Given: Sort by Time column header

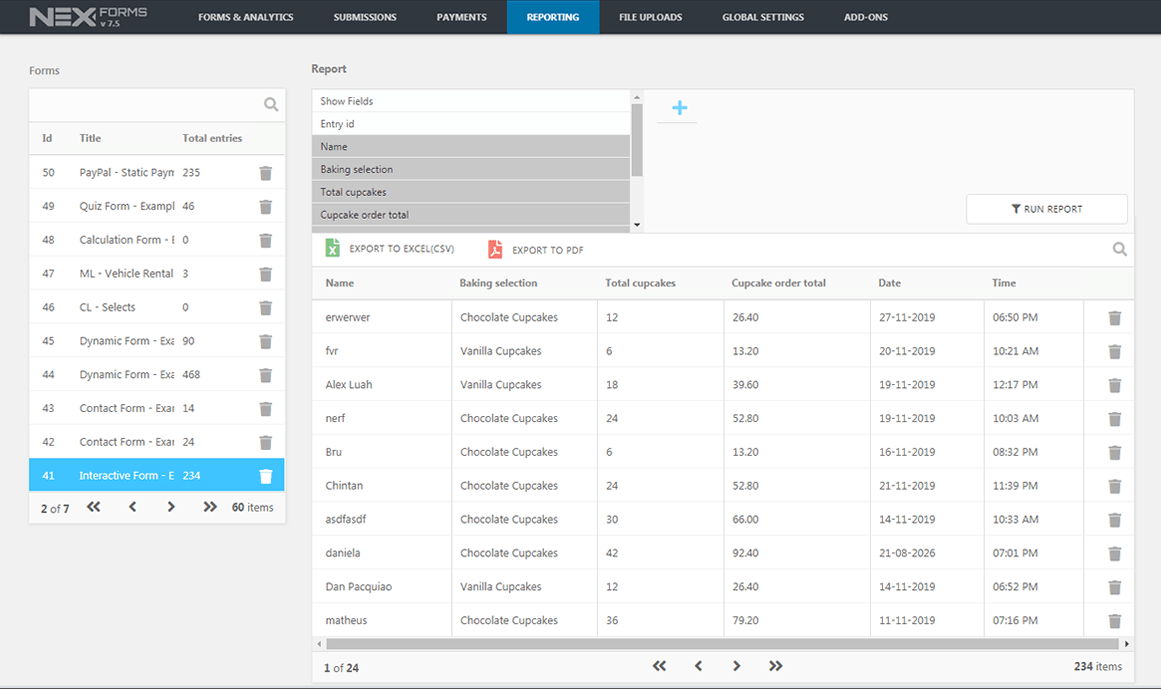Looking at the screenshot, I should [x=1004, y=283].
